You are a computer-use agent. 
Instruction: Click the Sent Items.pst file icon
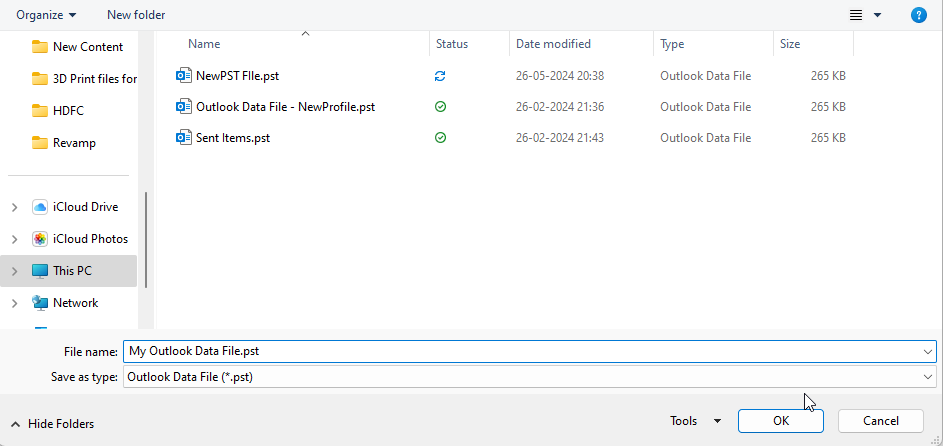pos(183,138)
